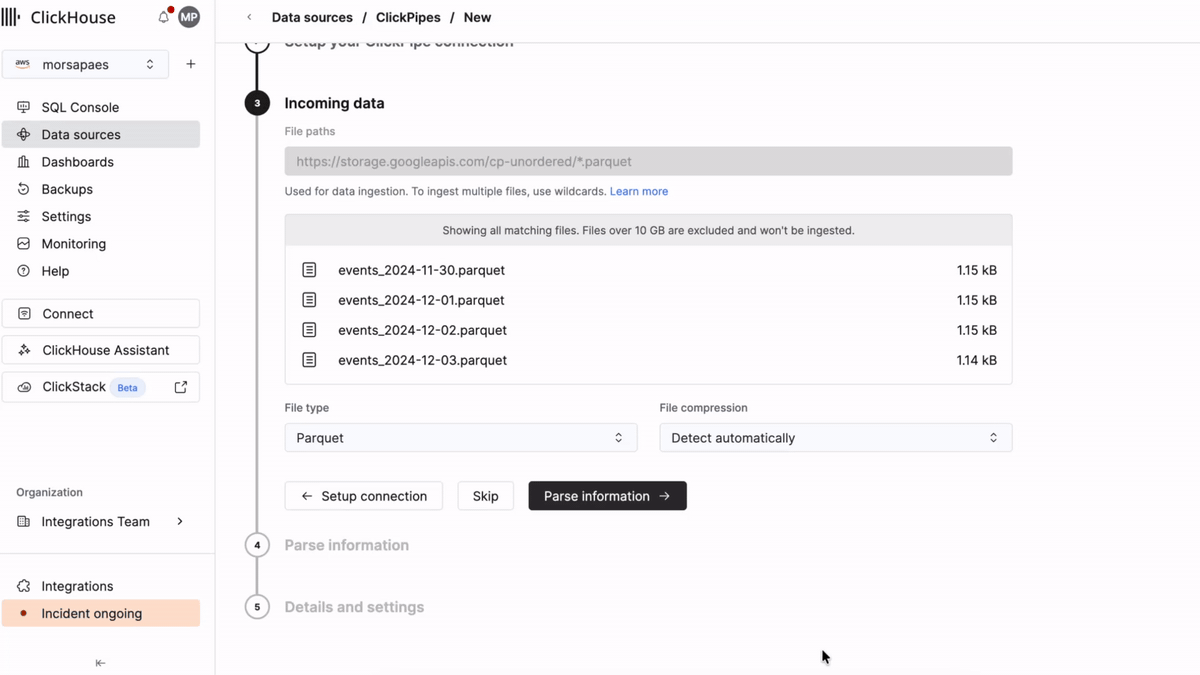Open the MP user avatar menu
The height and width of the screenshot is (675, 1200).
pyautogui.click(x=188, y=17)
